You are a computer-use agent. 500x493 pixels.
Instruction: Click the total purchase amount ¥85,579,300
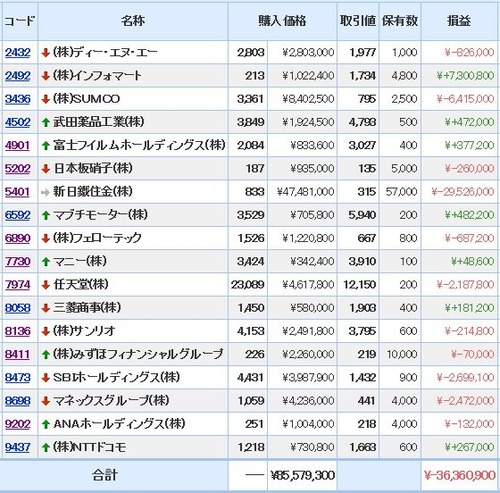303,475
